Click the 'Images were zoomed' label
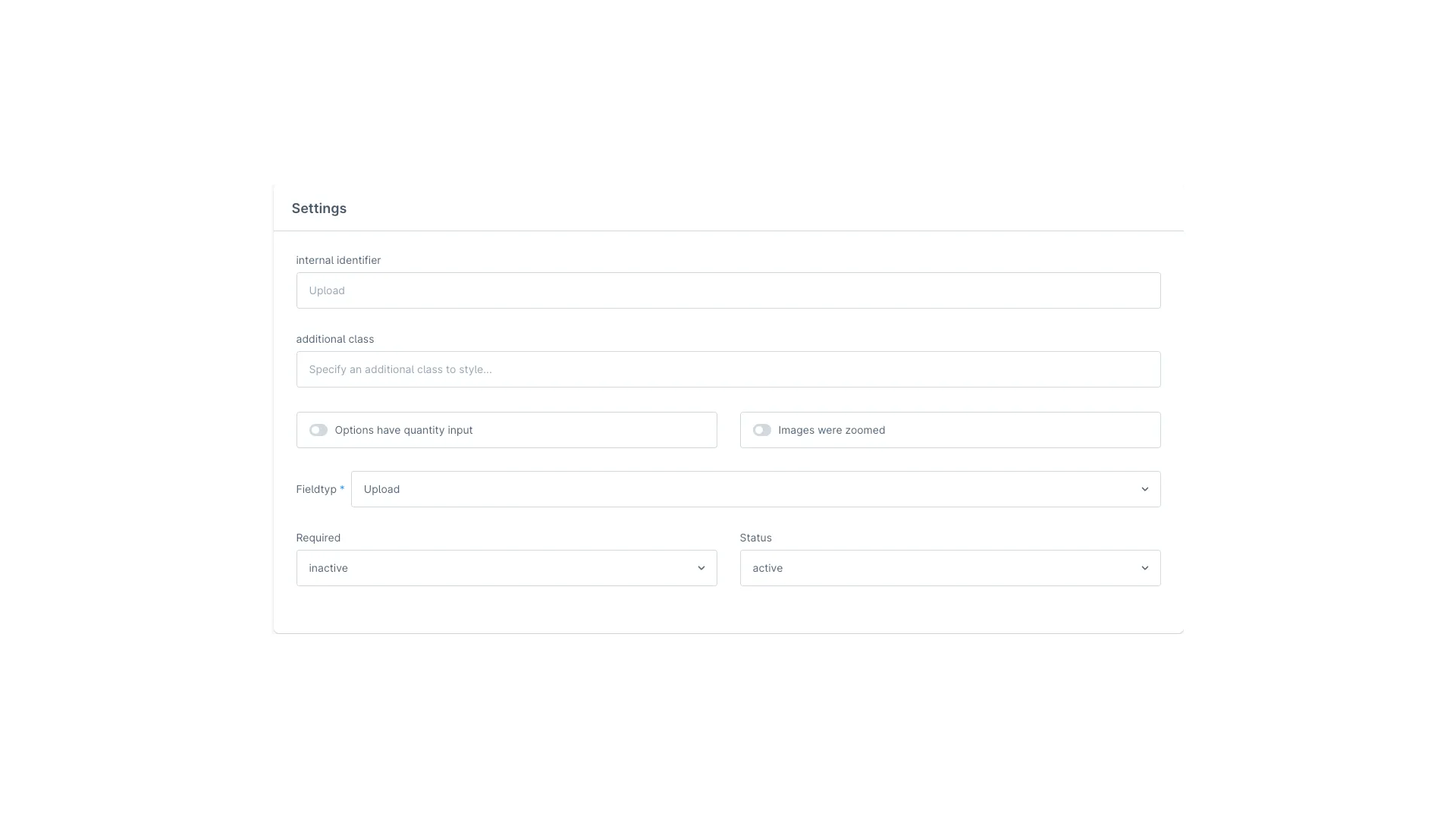The width and height of the screenshot is (1456, 819). [831, 430]
